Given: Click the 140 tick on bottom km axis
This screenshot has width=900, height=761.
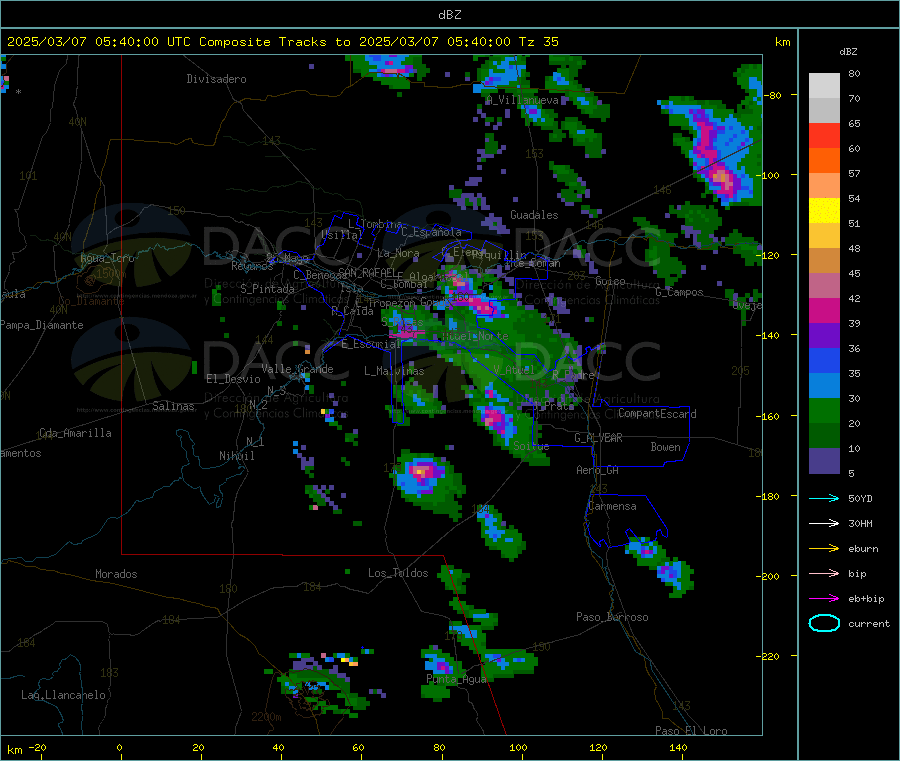Looking at the screenshot, I should 678,747.
